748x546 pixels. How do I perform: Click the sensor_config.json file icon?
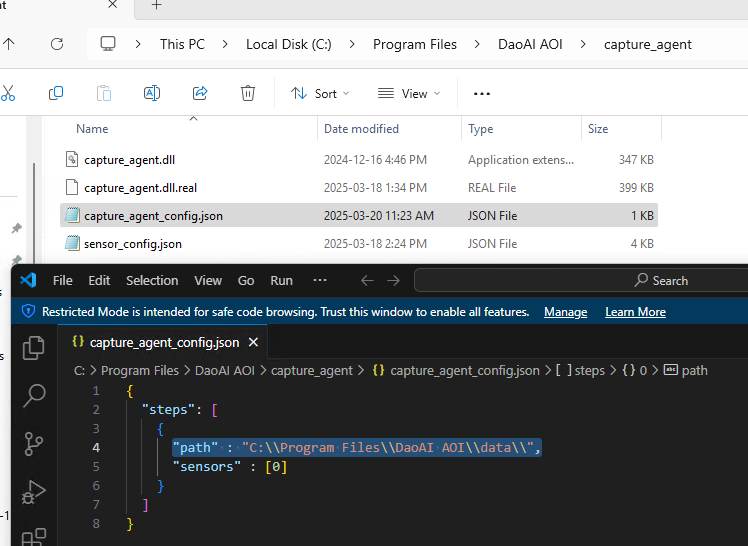(72, 243)
